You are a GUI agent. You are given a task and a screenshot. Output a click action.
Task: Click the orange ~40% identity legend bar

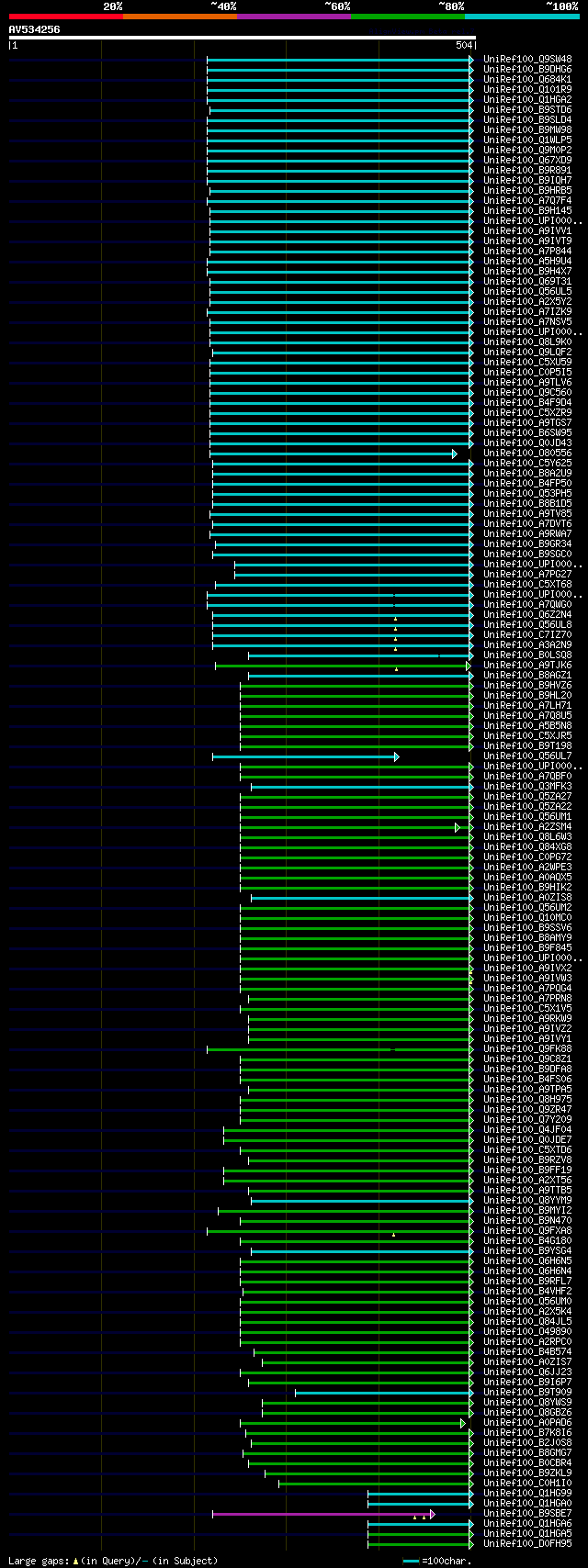click(179, 17)
